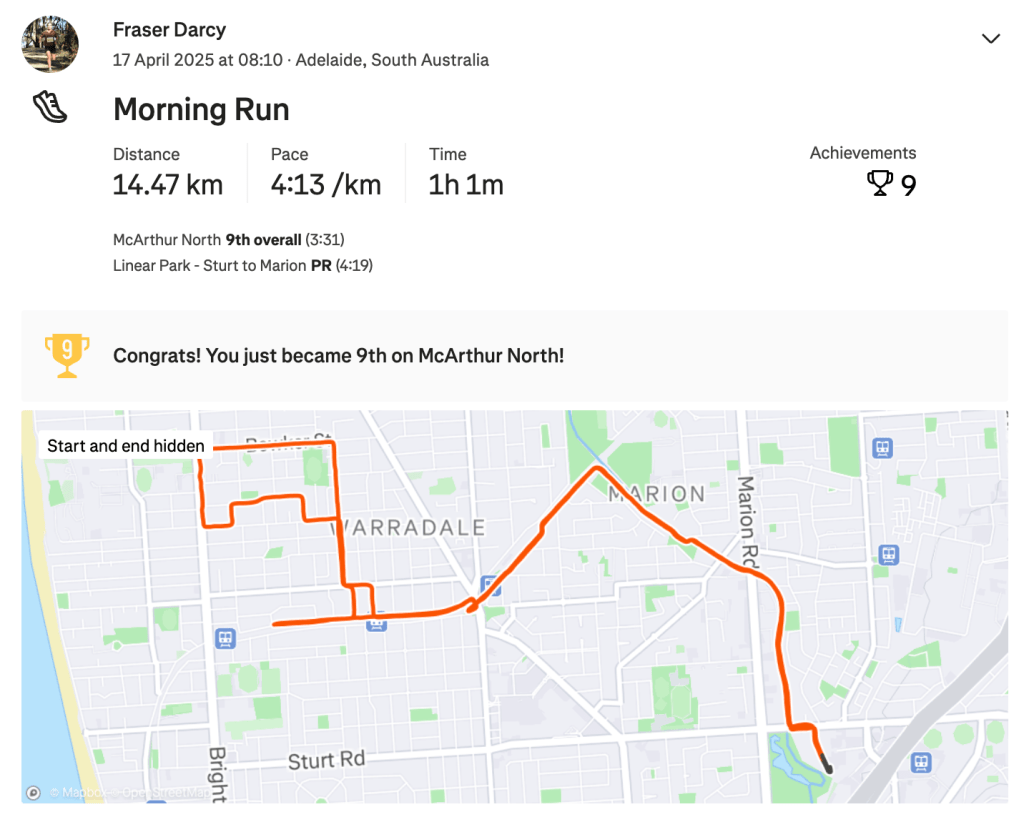Open the McArthur North segment result
Screen dimensions: 1024x822
229,239
